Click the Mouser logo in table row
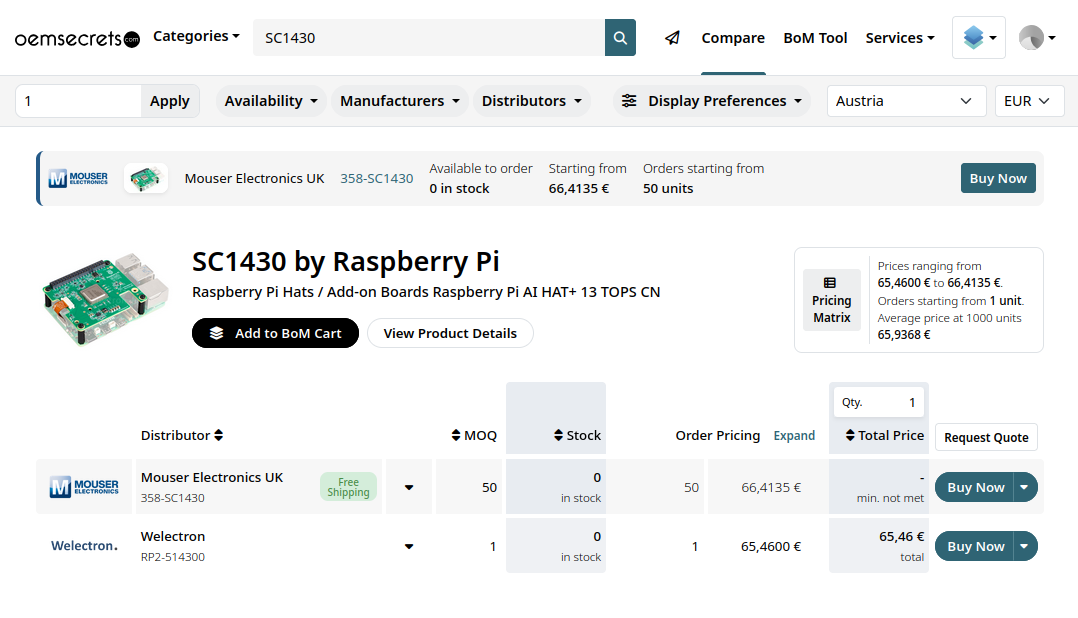The image size is (1078, 618). pyautogui.click(x=84, y=487)
